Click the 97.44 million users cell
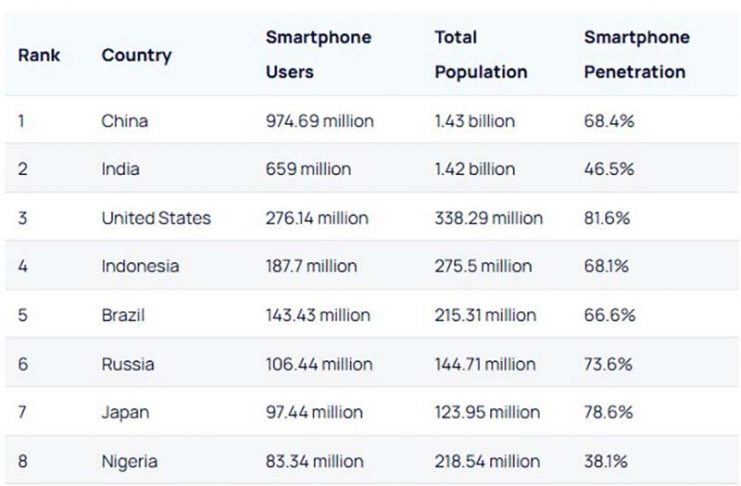This screenshot has height=486, width=741. (315, 412)
